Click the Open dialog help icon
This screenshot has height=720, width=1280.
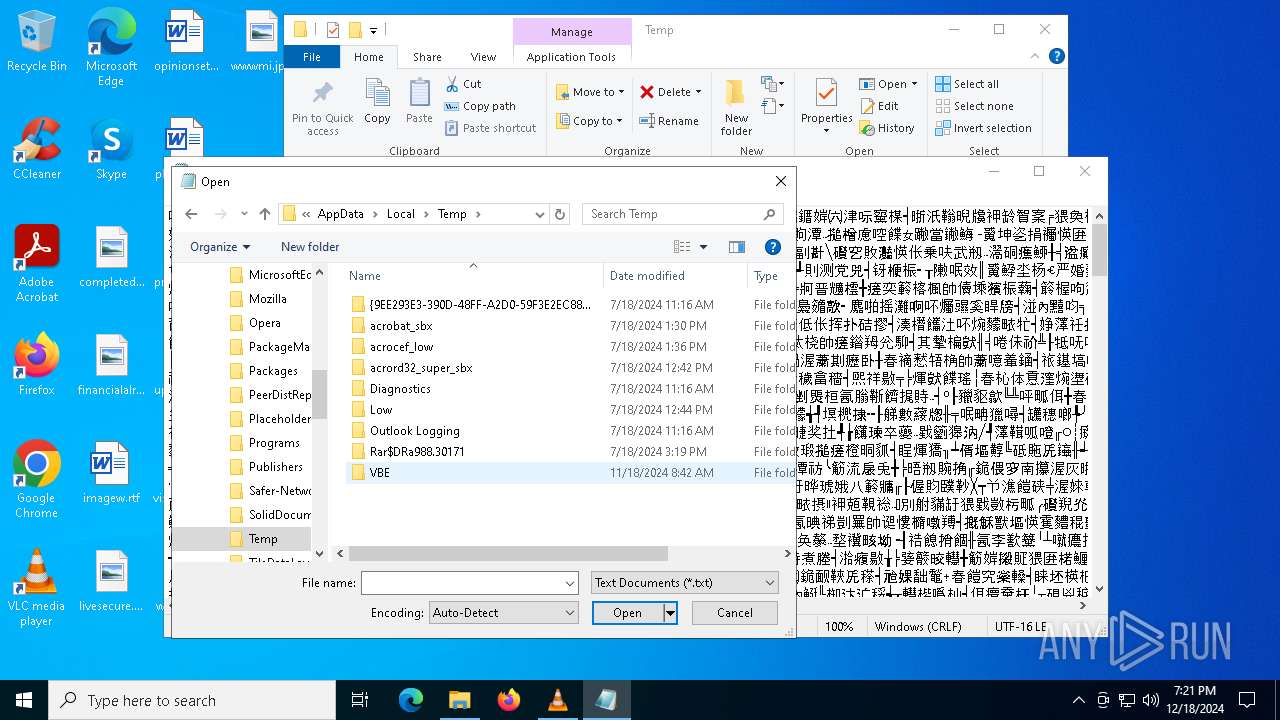click(x=772, y=247)
